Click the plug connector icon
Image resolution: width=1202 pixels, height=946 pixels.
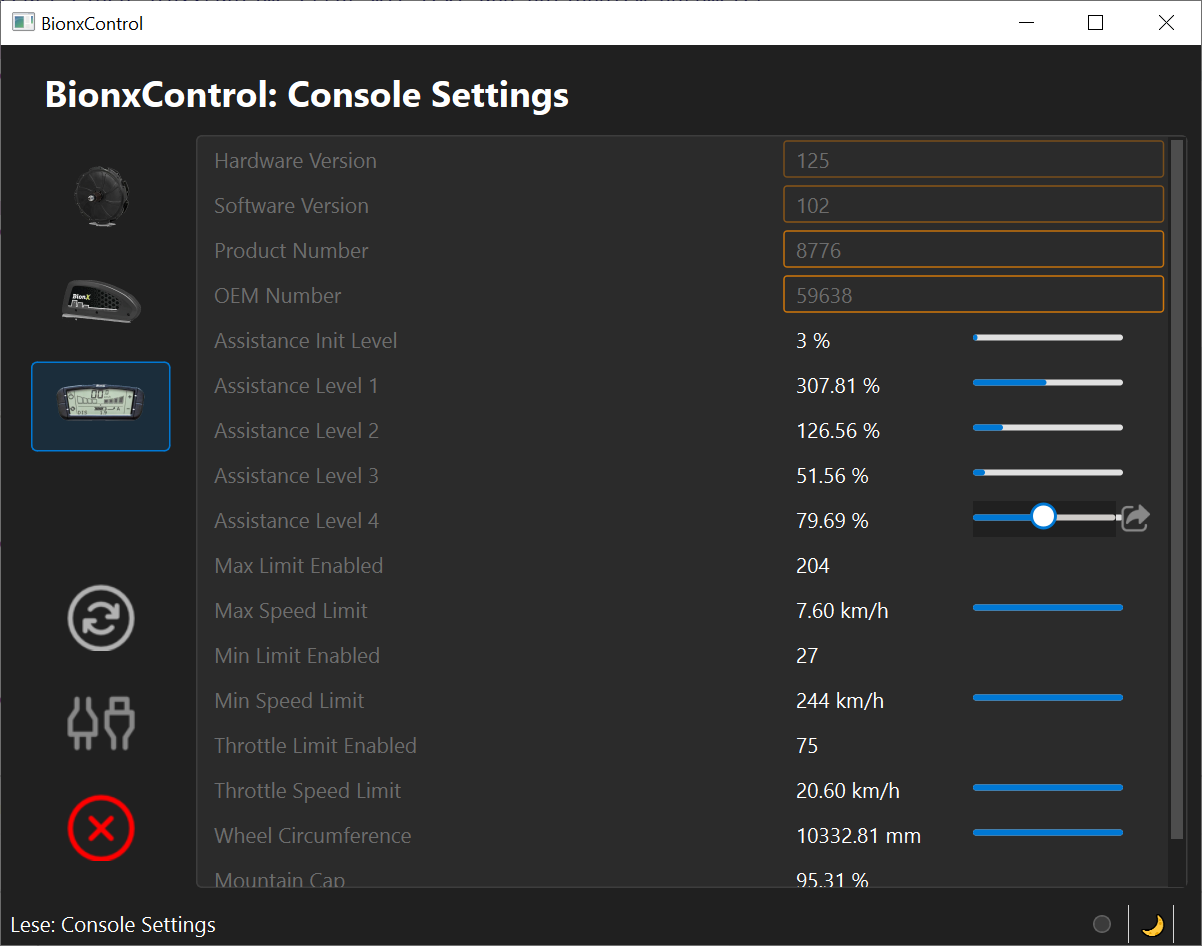point(101,723)
